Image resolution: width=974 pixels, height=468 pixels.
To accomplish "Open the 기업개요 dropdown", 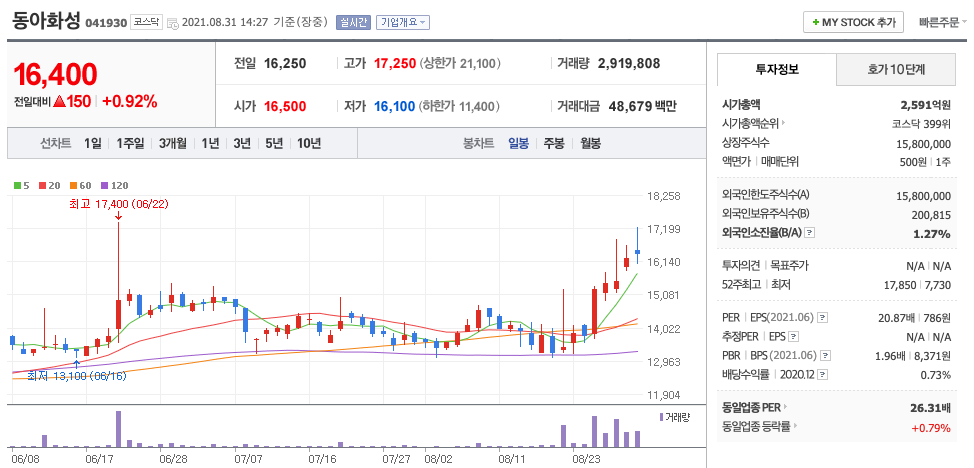I will tap(403, 22).
